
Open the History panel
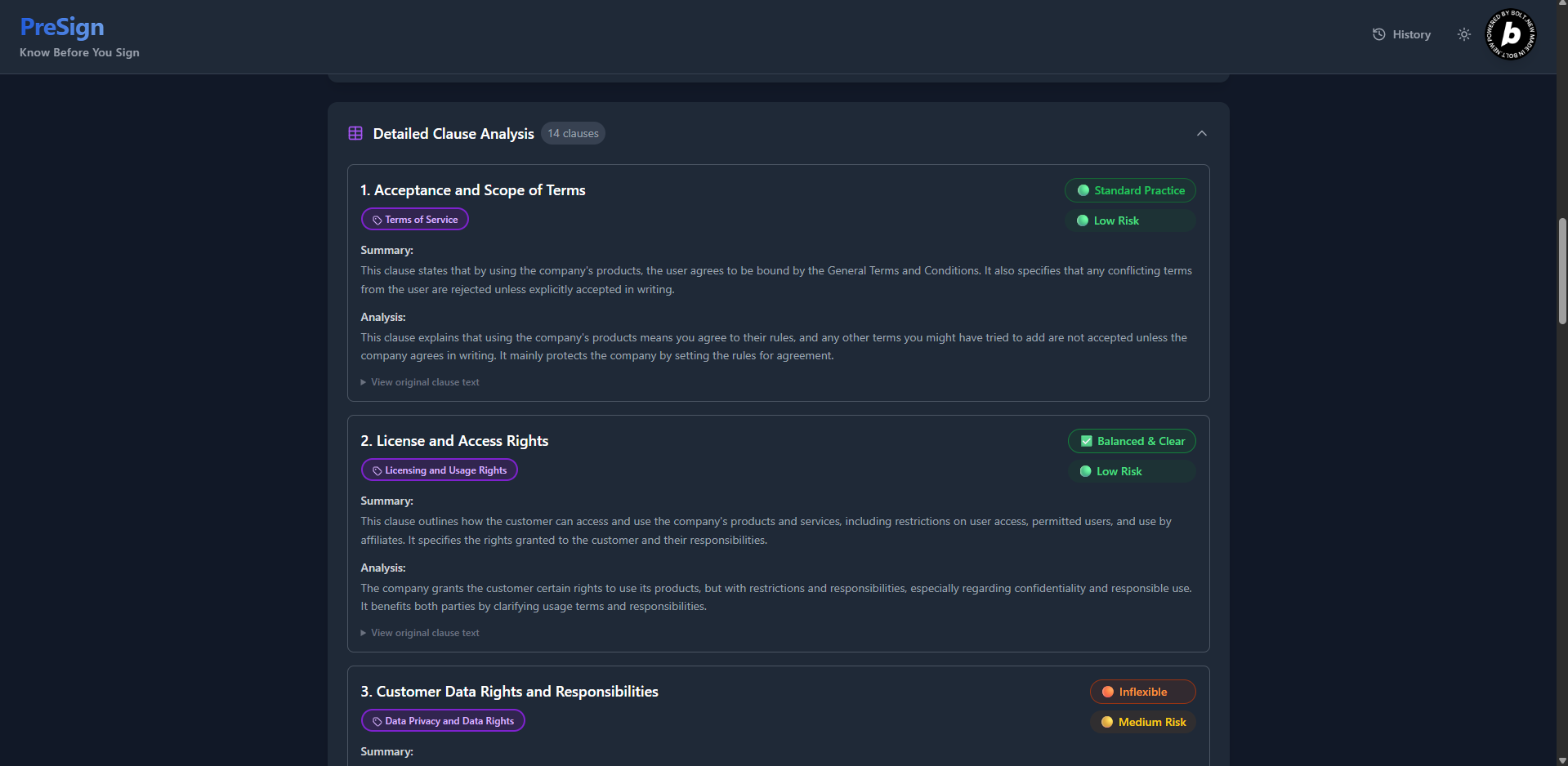coord(1401,34)
